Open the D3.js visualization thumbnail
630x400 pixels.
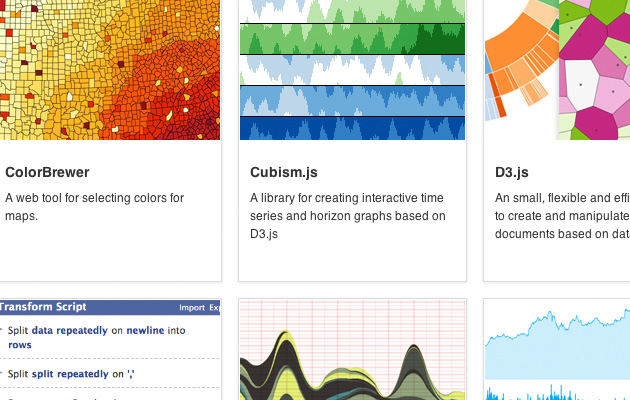[x=557, y=70]
